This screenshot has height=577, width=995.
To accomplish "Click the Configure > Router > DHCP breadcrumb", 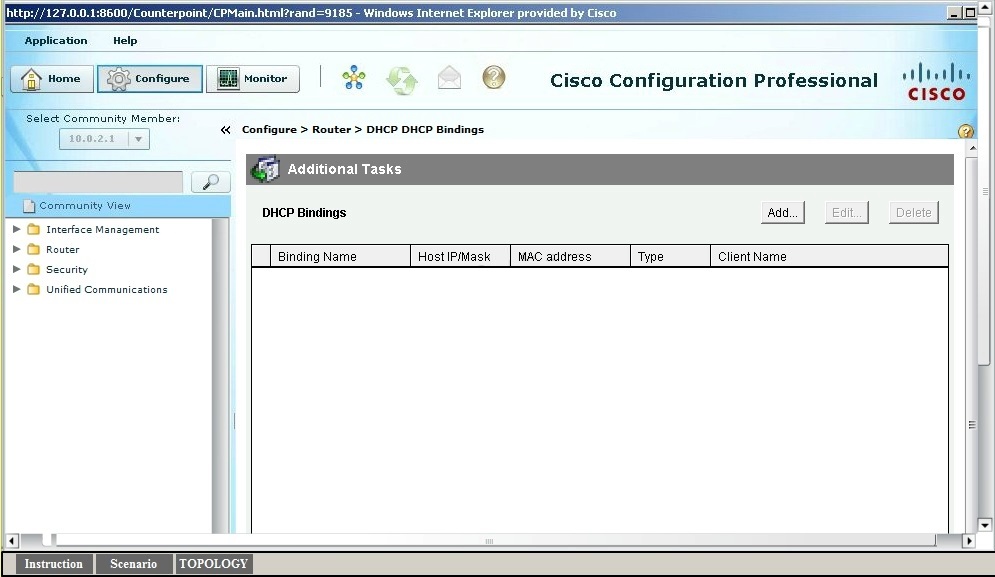I will pos(362,129).
